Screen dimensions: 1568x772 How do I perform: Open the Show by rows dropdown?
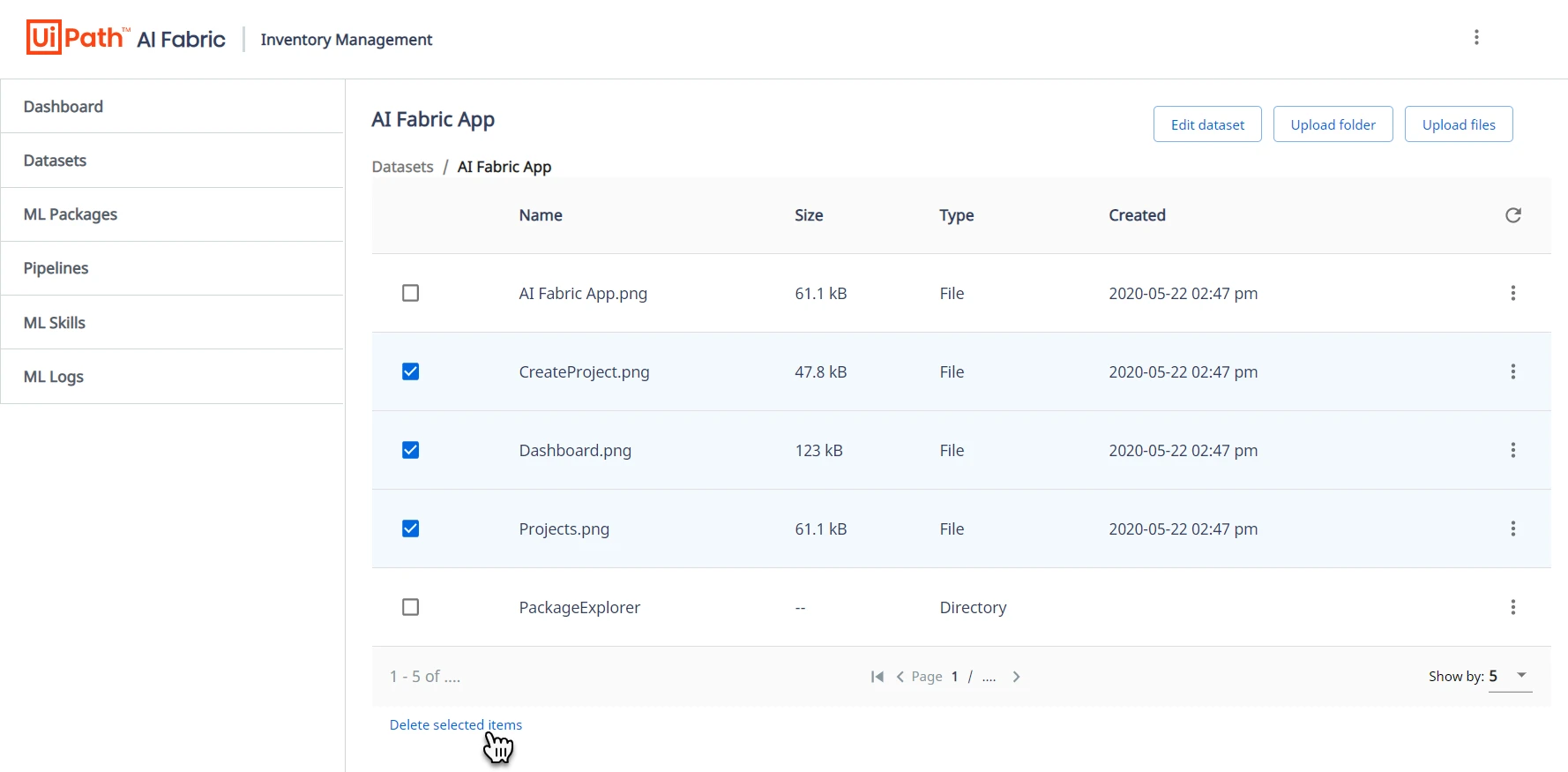click(x=1510, y=676)
